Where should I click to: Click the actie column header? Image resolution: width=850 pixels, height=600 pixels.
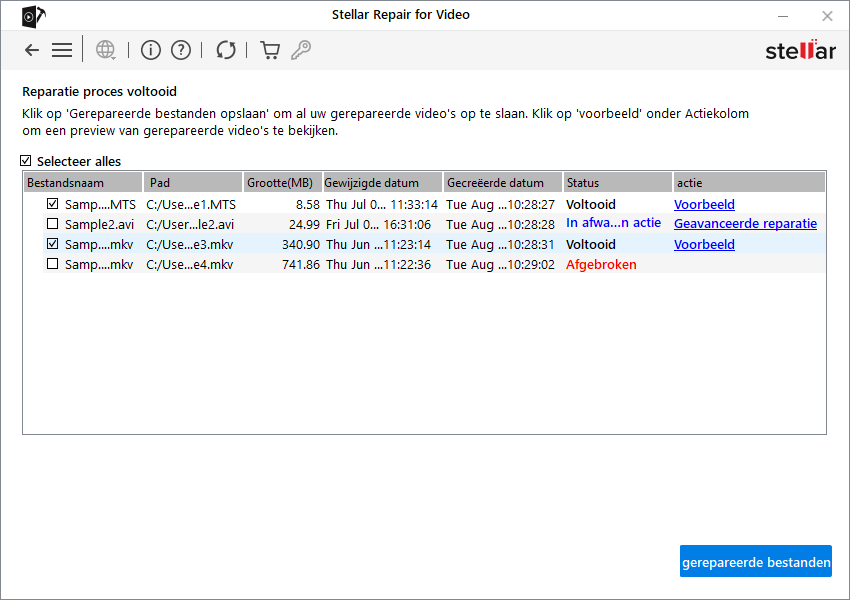[x=749, y=183]
